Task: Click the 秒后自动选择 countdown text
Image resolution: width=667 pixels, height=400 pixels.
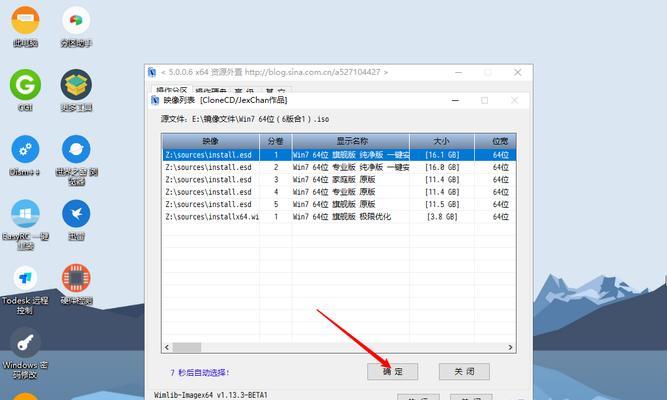Action: [x=200, y=373]
